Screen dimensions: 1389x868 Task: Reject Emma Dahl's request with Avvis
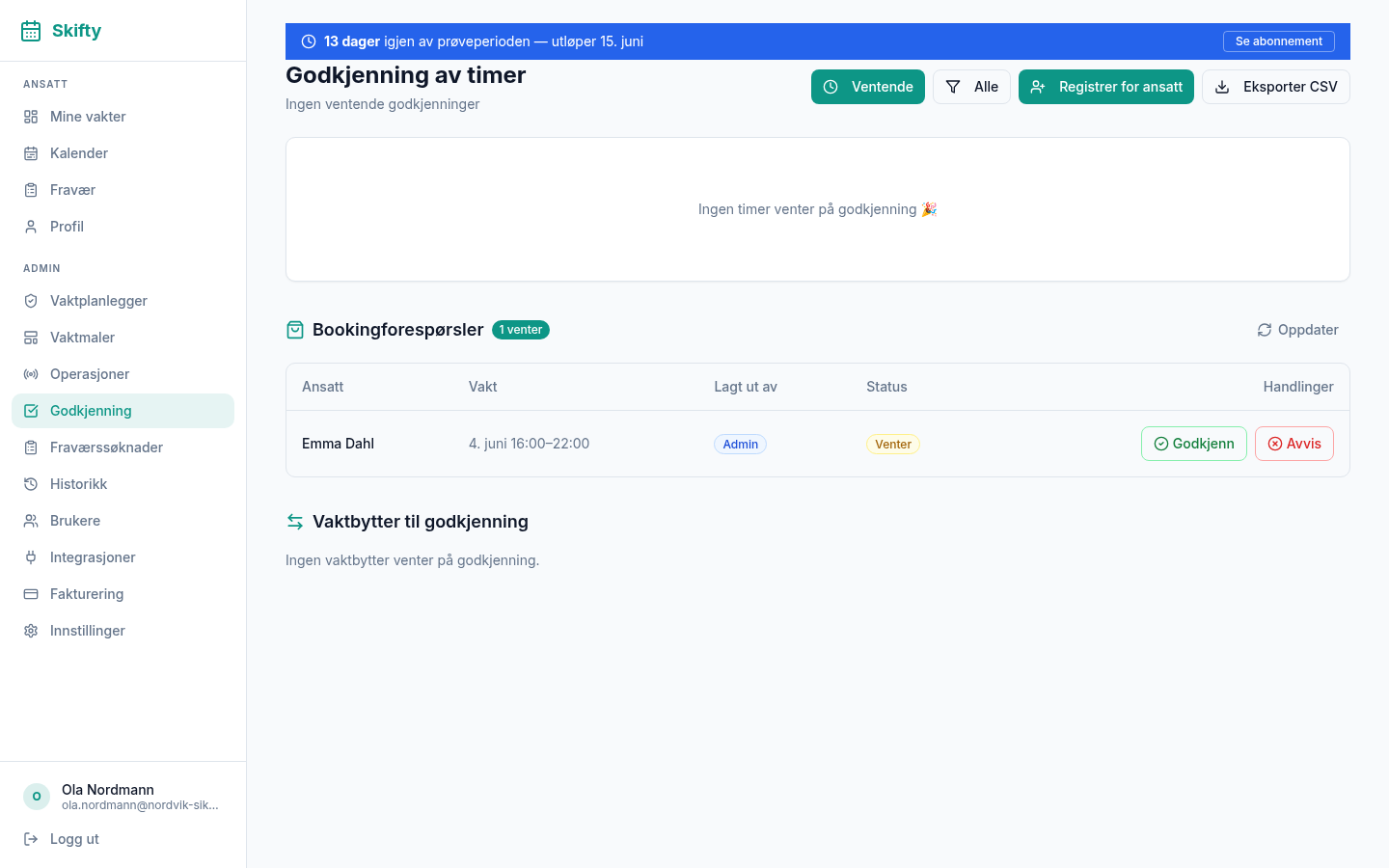click(1294, 444)
